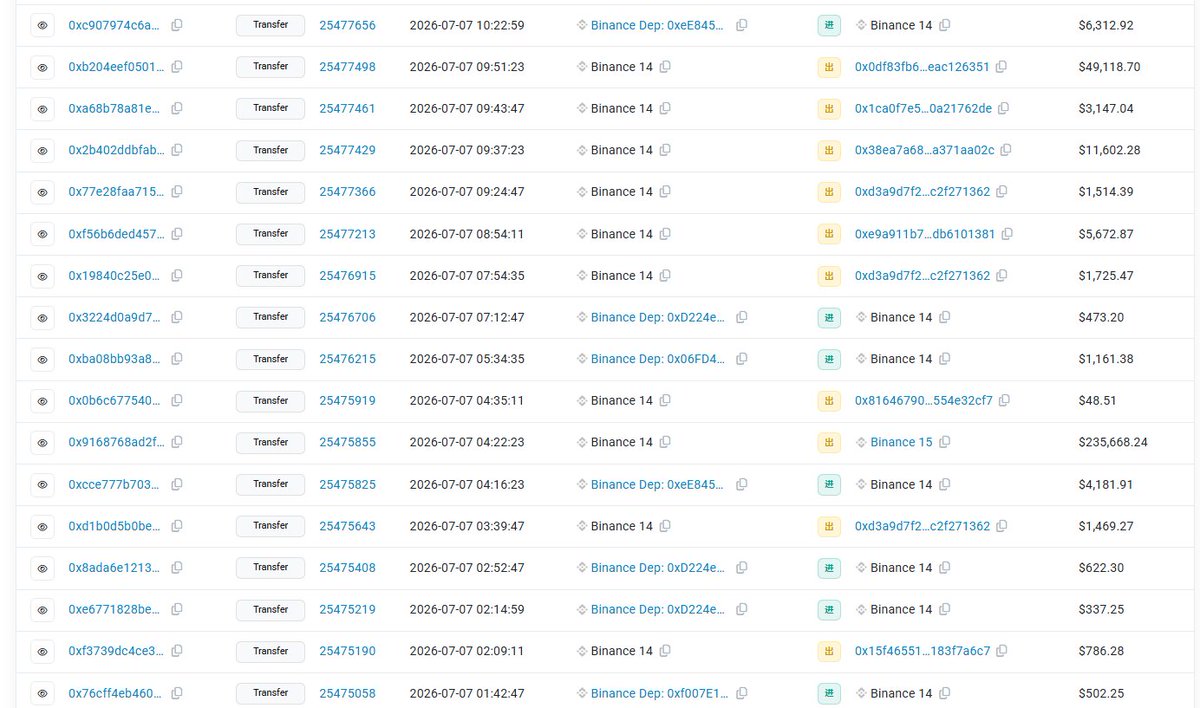Copy hash 0x9168768ad2f to clipboard

[177, 442]
